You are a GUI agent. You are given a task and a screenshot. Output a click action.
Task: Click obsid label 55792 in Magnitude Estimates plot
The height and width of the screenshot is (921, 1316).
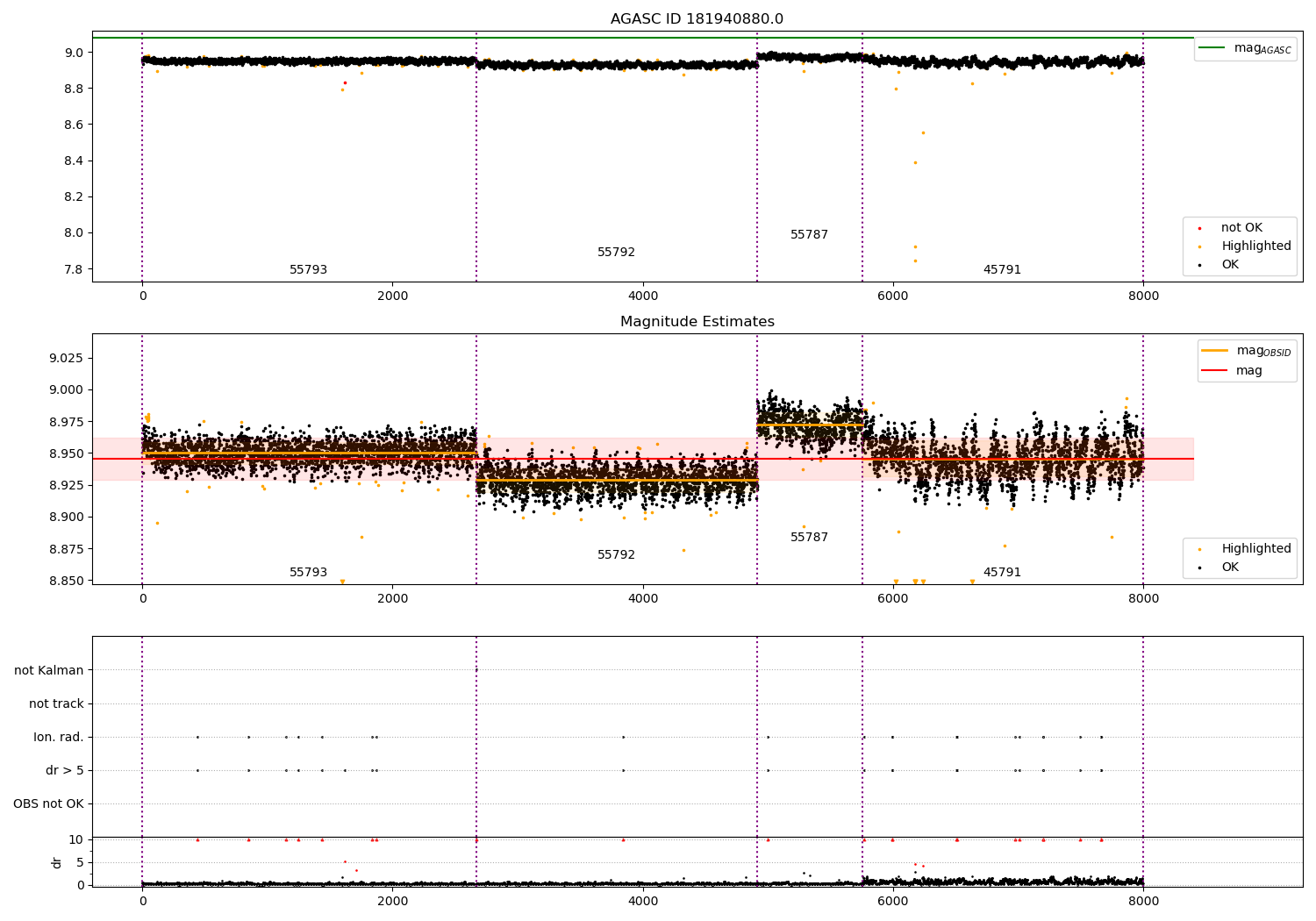[x=616, y=555]
